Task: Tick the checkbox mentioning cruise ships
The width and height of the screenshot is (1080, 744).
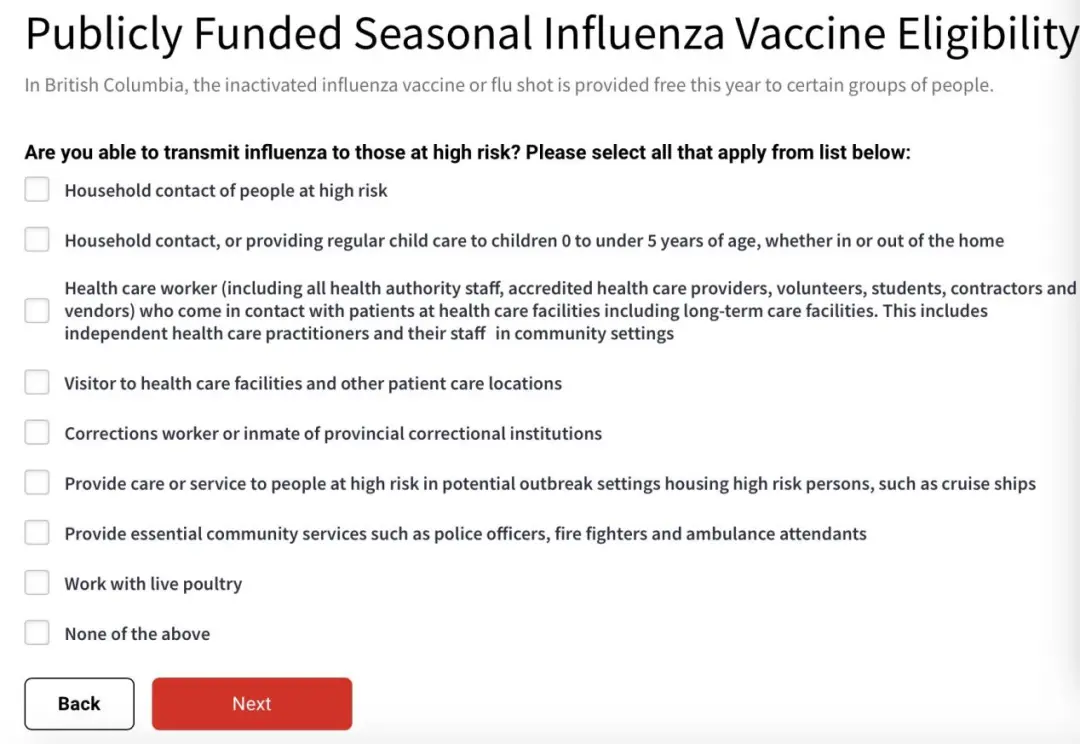Action: pyautogui.click(x=37, y=483)
